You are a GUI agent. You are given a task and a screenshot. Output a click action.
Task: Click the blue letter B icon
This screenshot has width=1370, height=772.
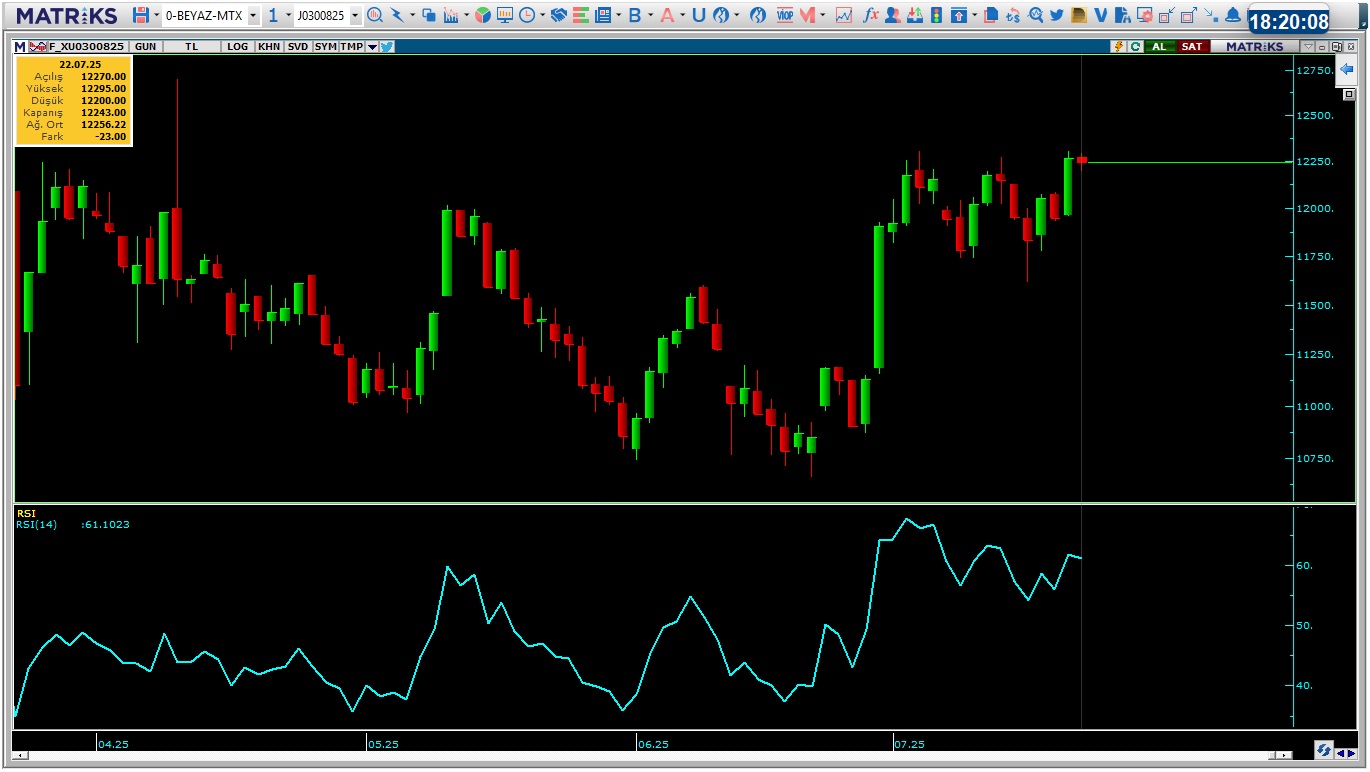[635, 15]
